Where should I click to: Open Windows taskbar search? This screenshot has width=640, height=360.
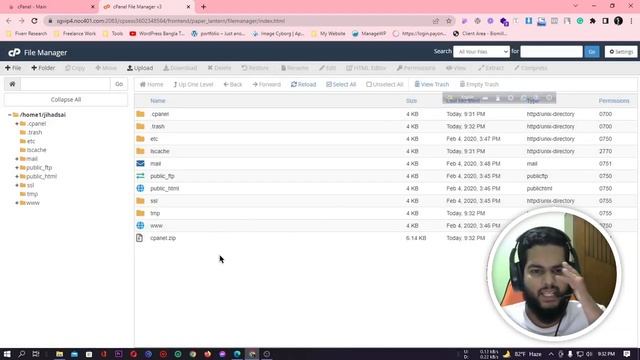pyautogui.click(x=21, y=354)
